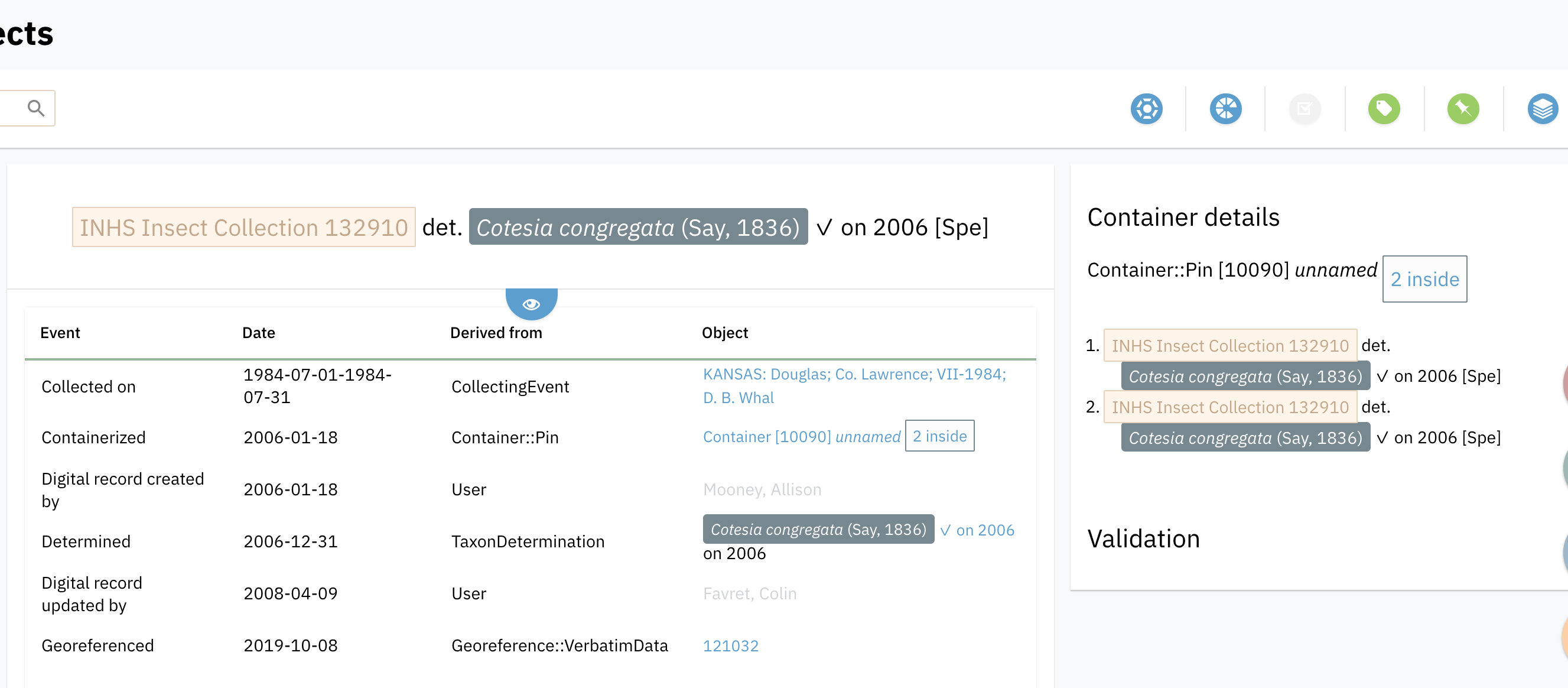Screen dimensions: 1568x688
Task: Select the grayed task checkmark icon
Action: (x=1304, y=109)
